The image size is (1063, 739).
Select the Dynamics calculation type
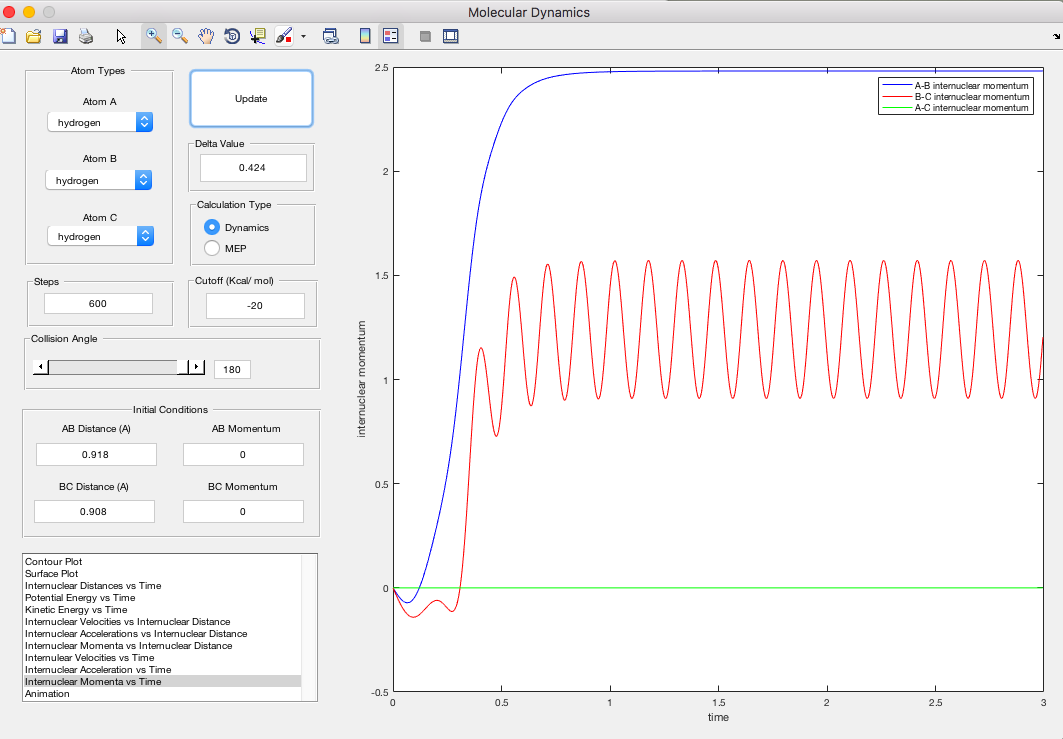point(212,227)
